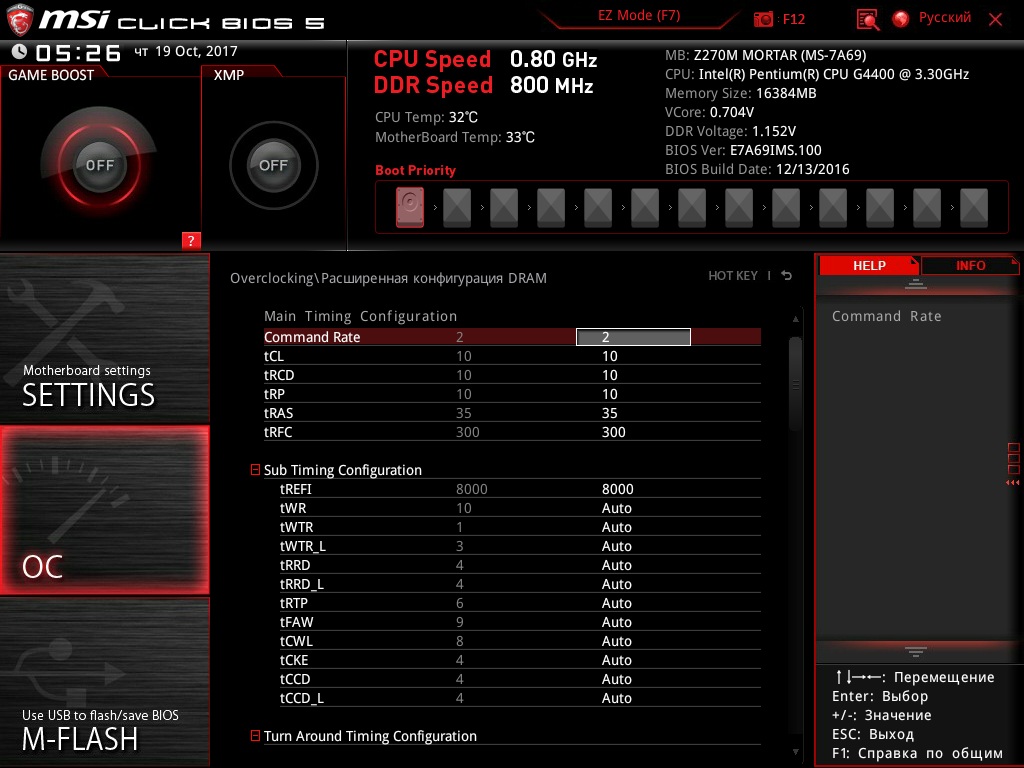Open the tRRD_L Auto value
1024x768 pixels.
coord(616,583)
